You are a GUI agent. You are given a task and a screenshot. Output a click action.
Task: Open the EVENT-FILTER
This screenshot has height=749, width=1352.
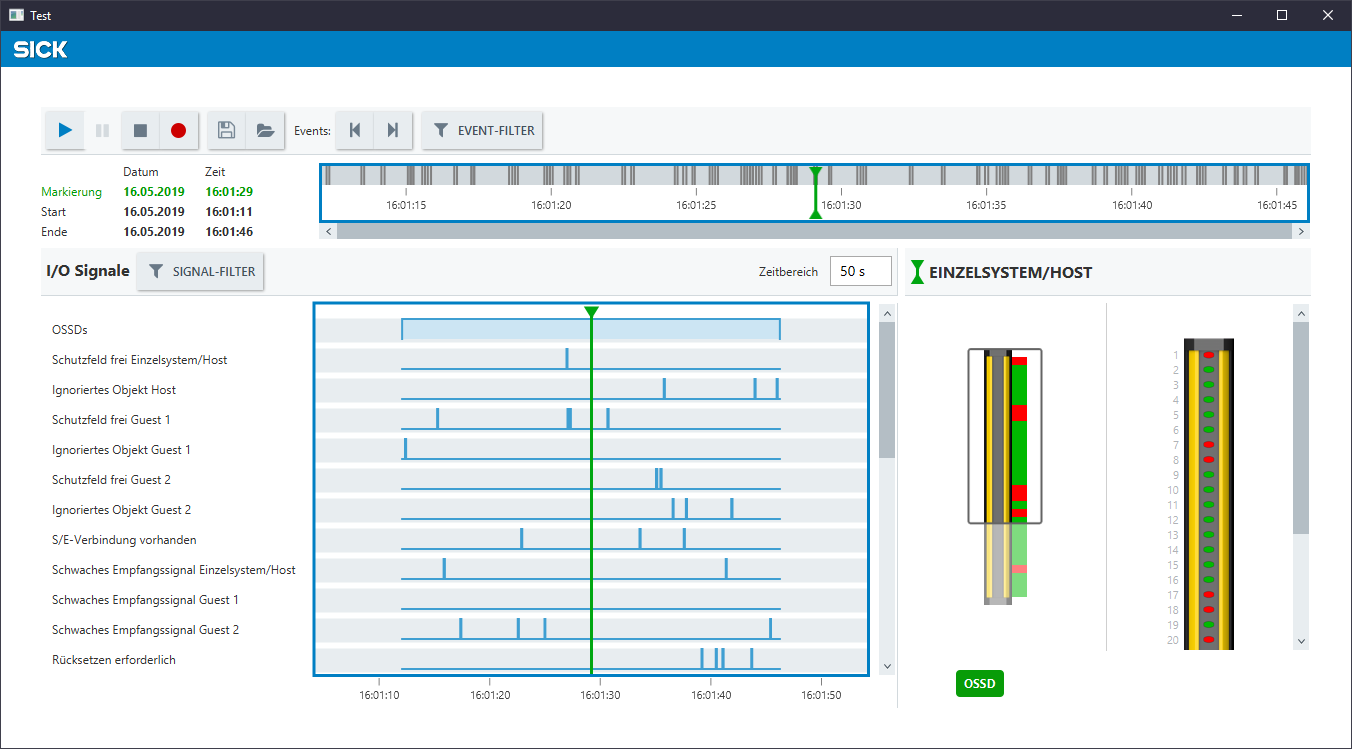483,130
